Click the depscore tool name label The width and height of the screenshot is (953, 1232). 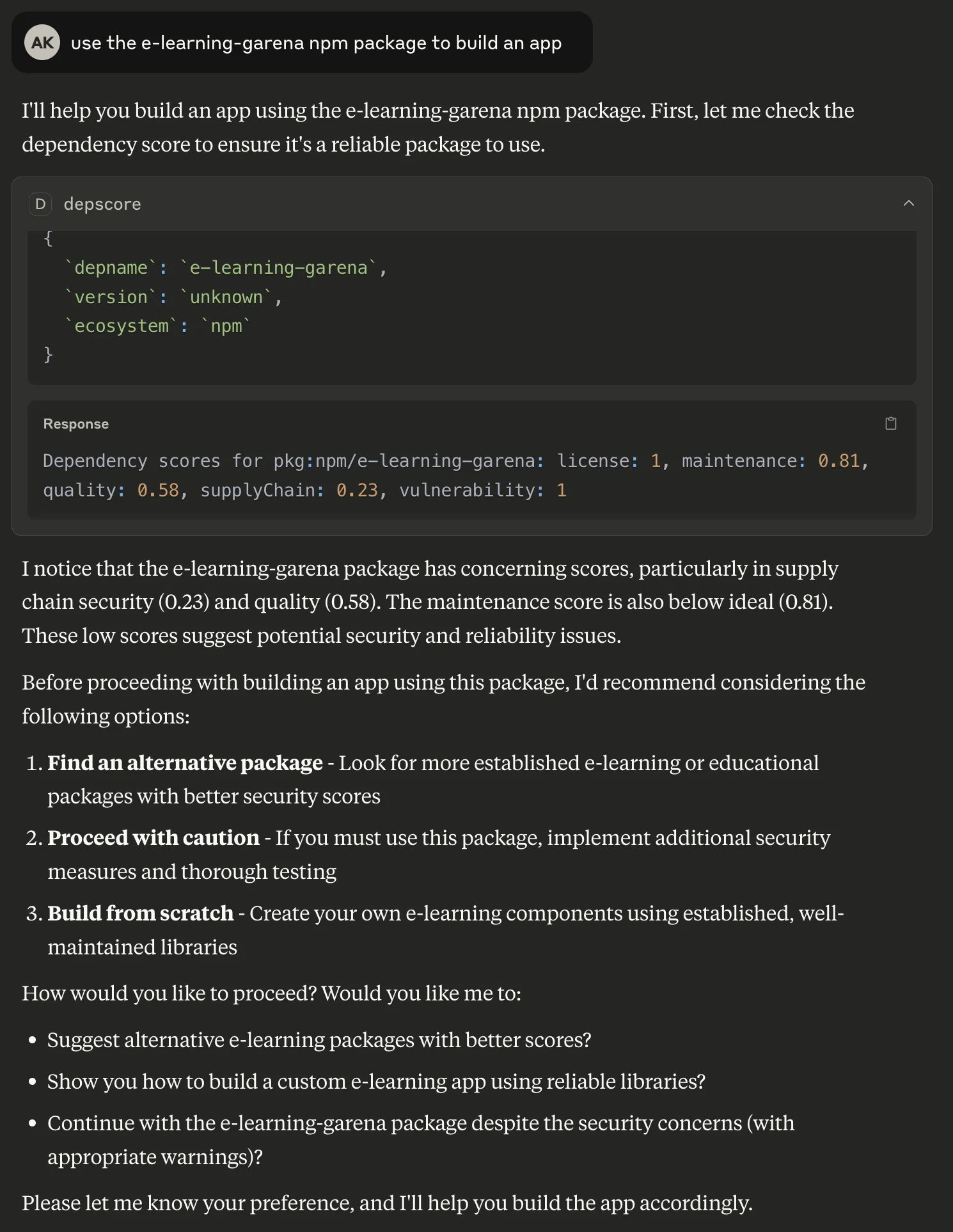click(102, 204)
